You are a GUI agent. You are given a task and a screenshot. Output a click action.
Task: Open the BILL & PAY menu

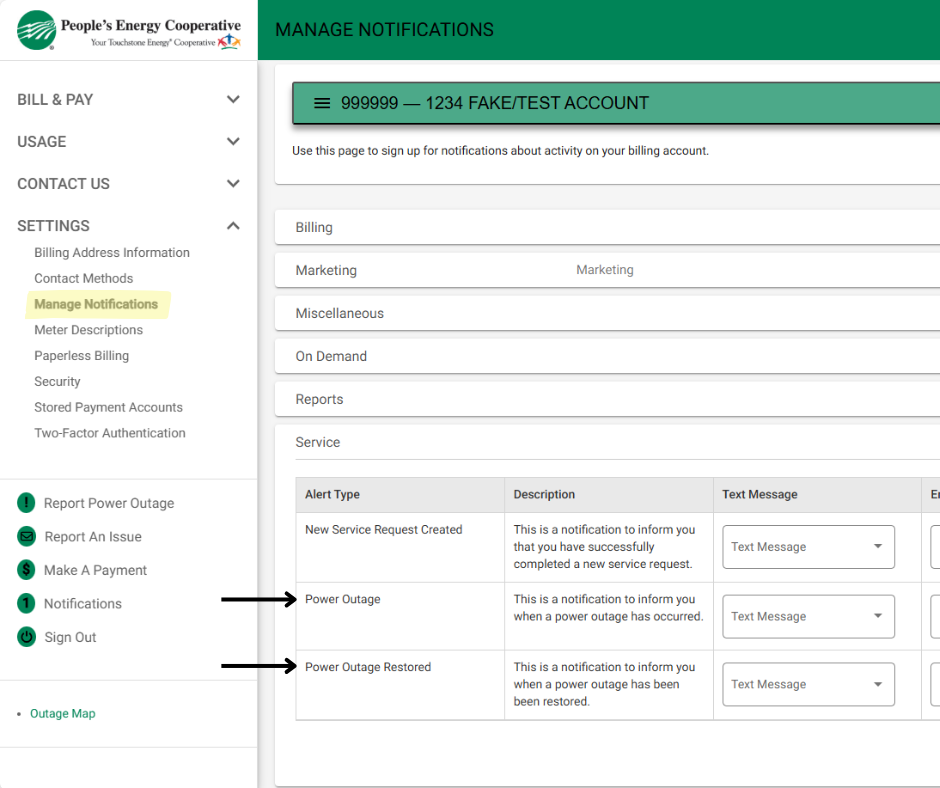click(55, 100)
